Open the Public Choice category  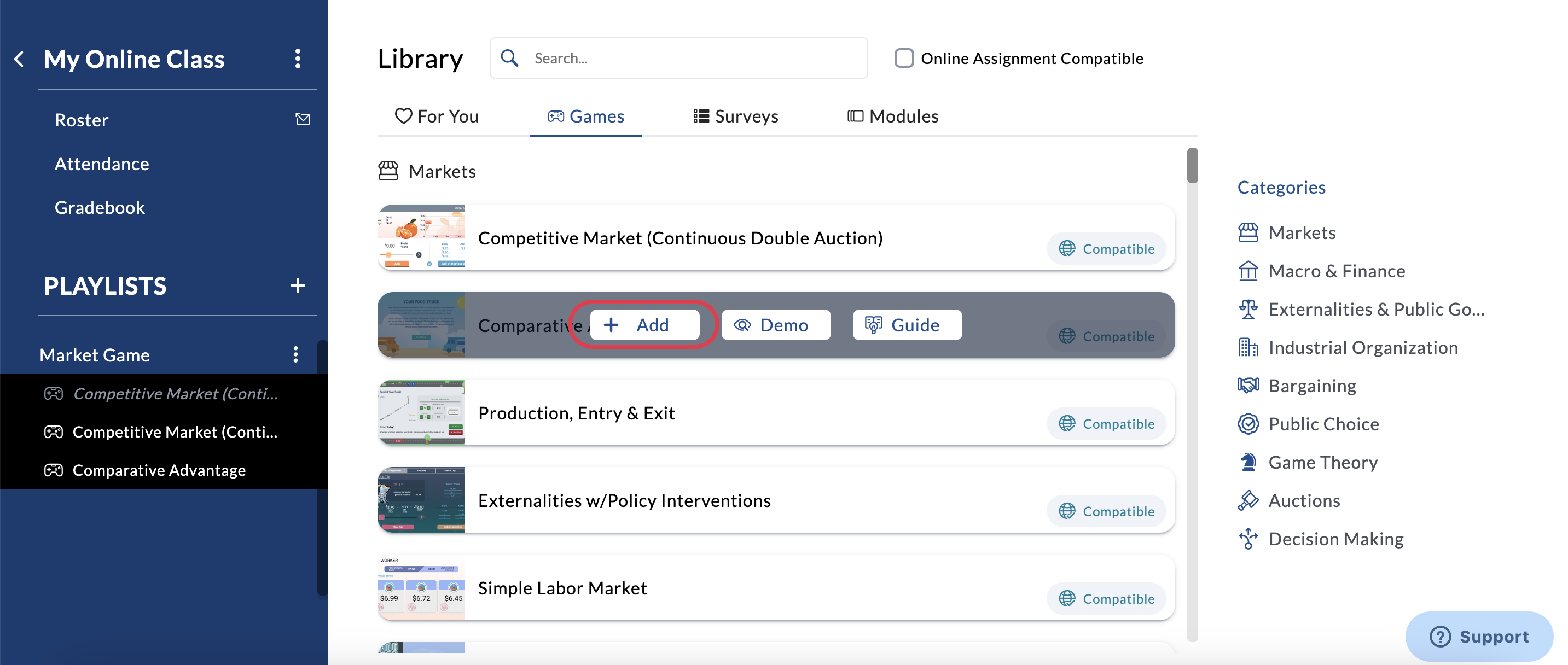1324,423
